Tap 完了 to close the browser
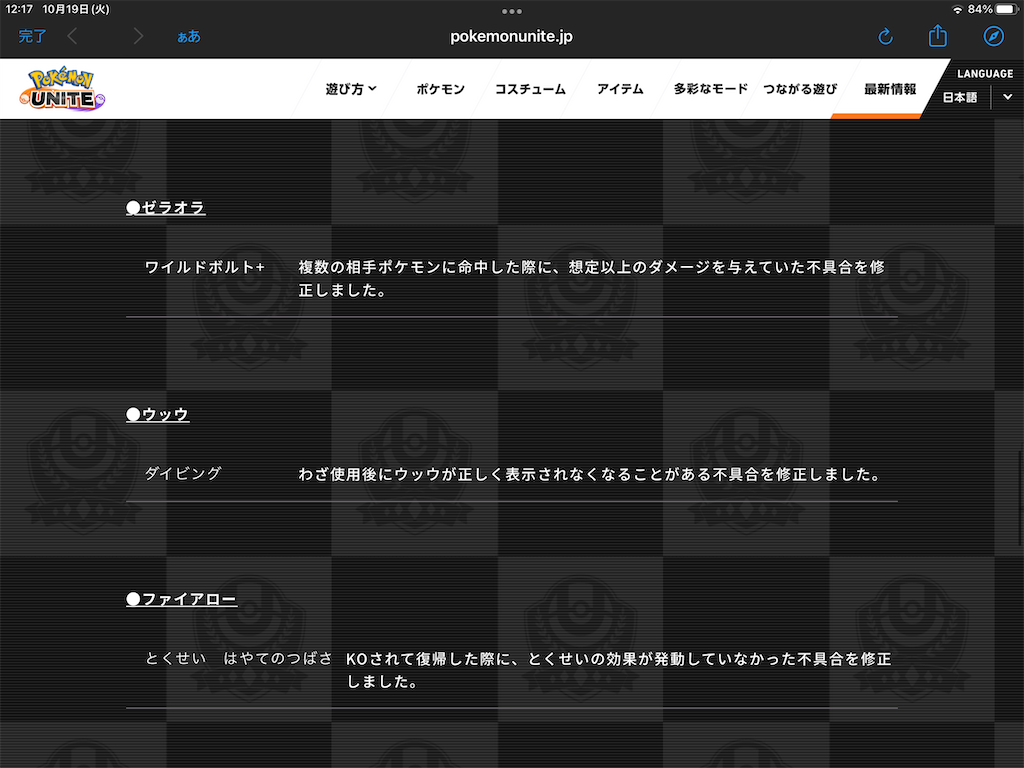This screenshot has height=768, width=1024. (x=32, y=36)
